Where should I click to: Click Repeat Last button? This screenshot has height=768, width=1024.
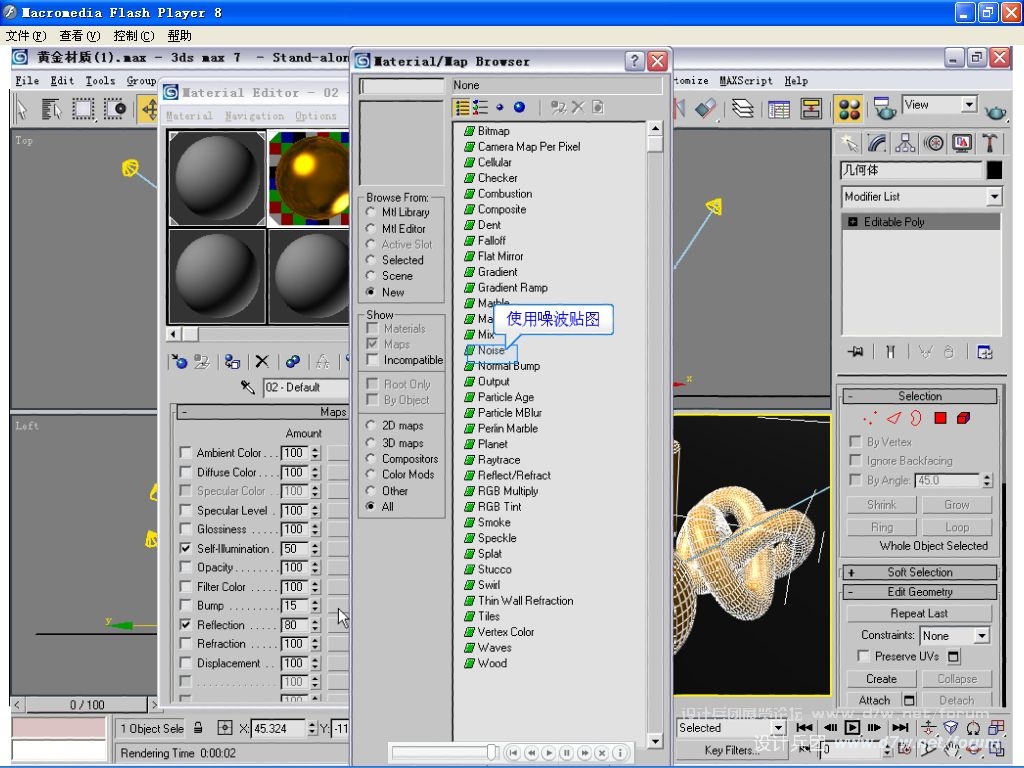point(919,613)
